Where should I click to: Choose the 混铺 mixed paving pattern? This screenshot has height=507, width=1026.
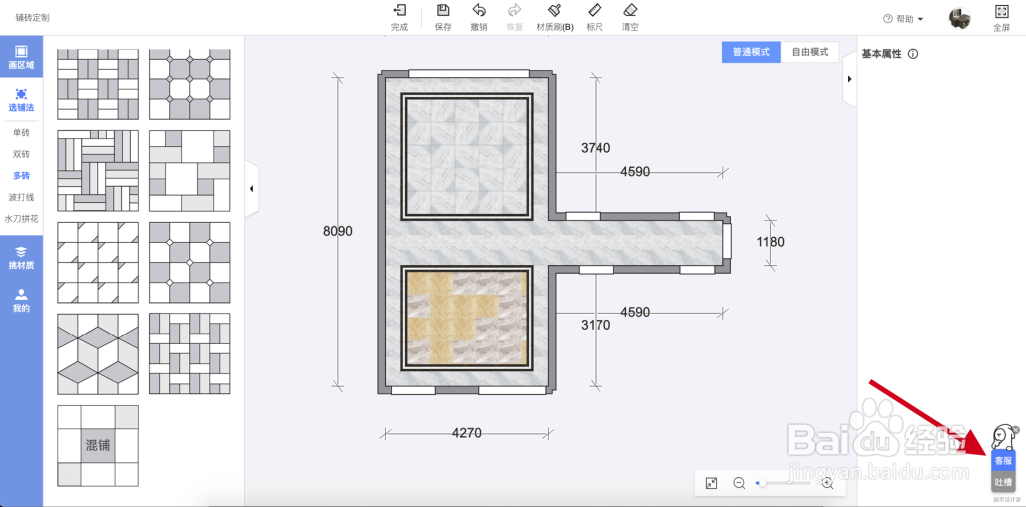click(98, 446)
